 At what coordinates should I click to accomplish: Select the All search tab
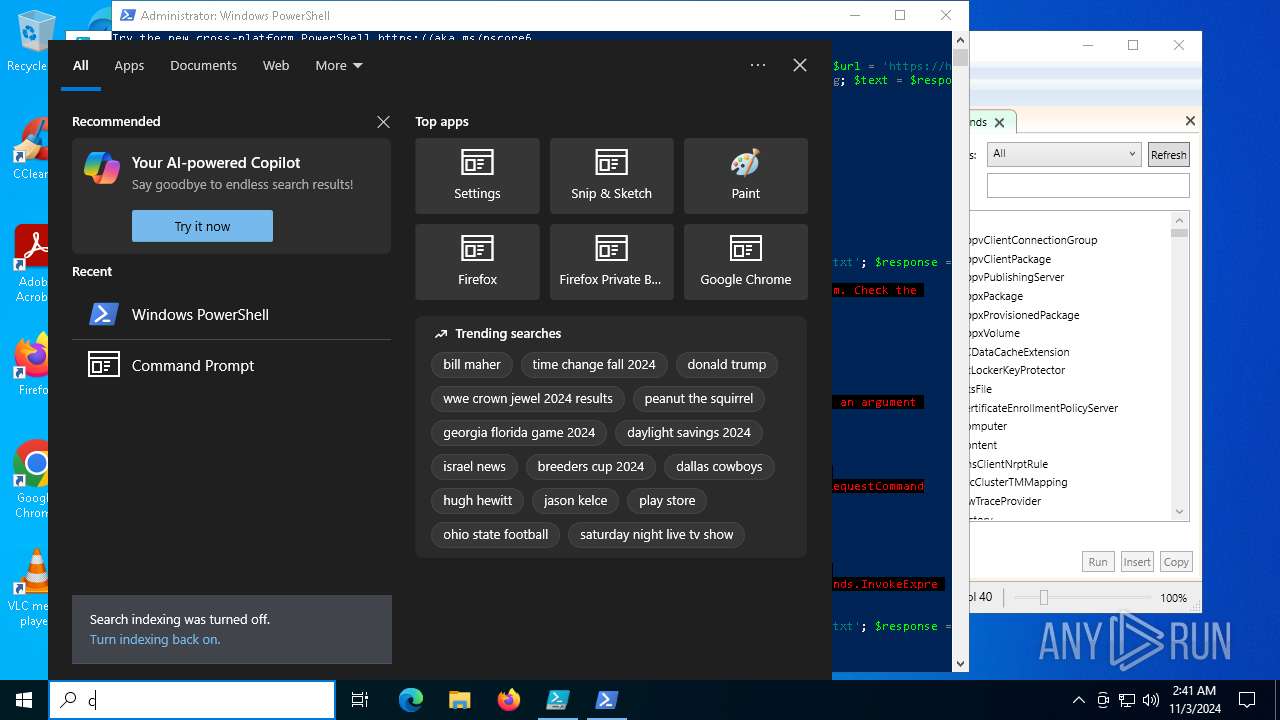[x=81, y=65]
